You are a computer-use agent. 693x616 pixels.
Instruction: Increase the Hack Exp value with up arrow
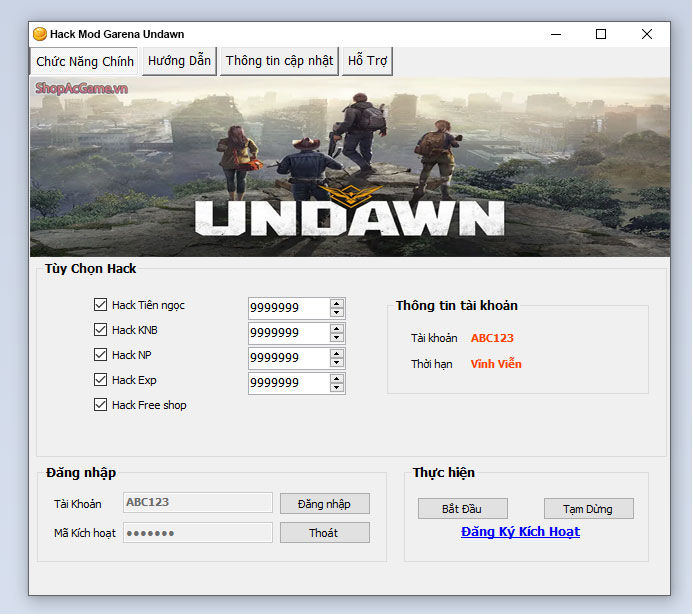tap(337, 379)
